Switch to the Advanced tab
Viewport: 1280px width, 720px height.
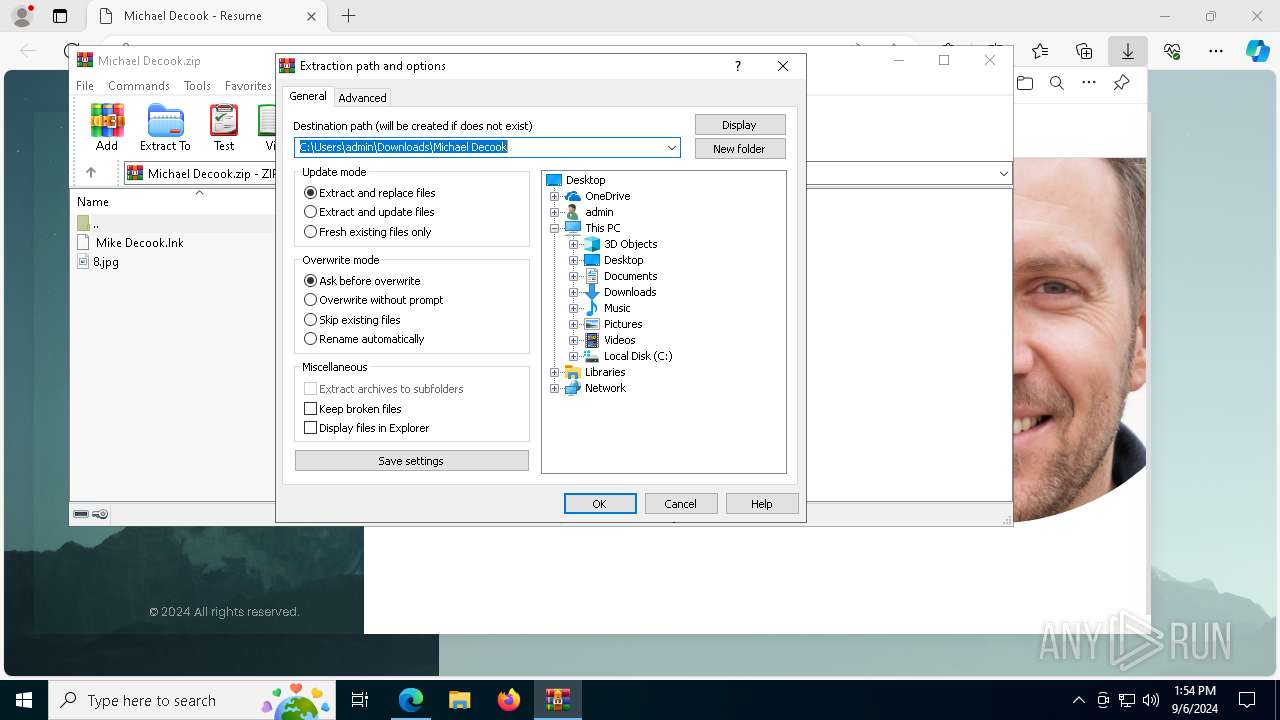coord(362,98)
